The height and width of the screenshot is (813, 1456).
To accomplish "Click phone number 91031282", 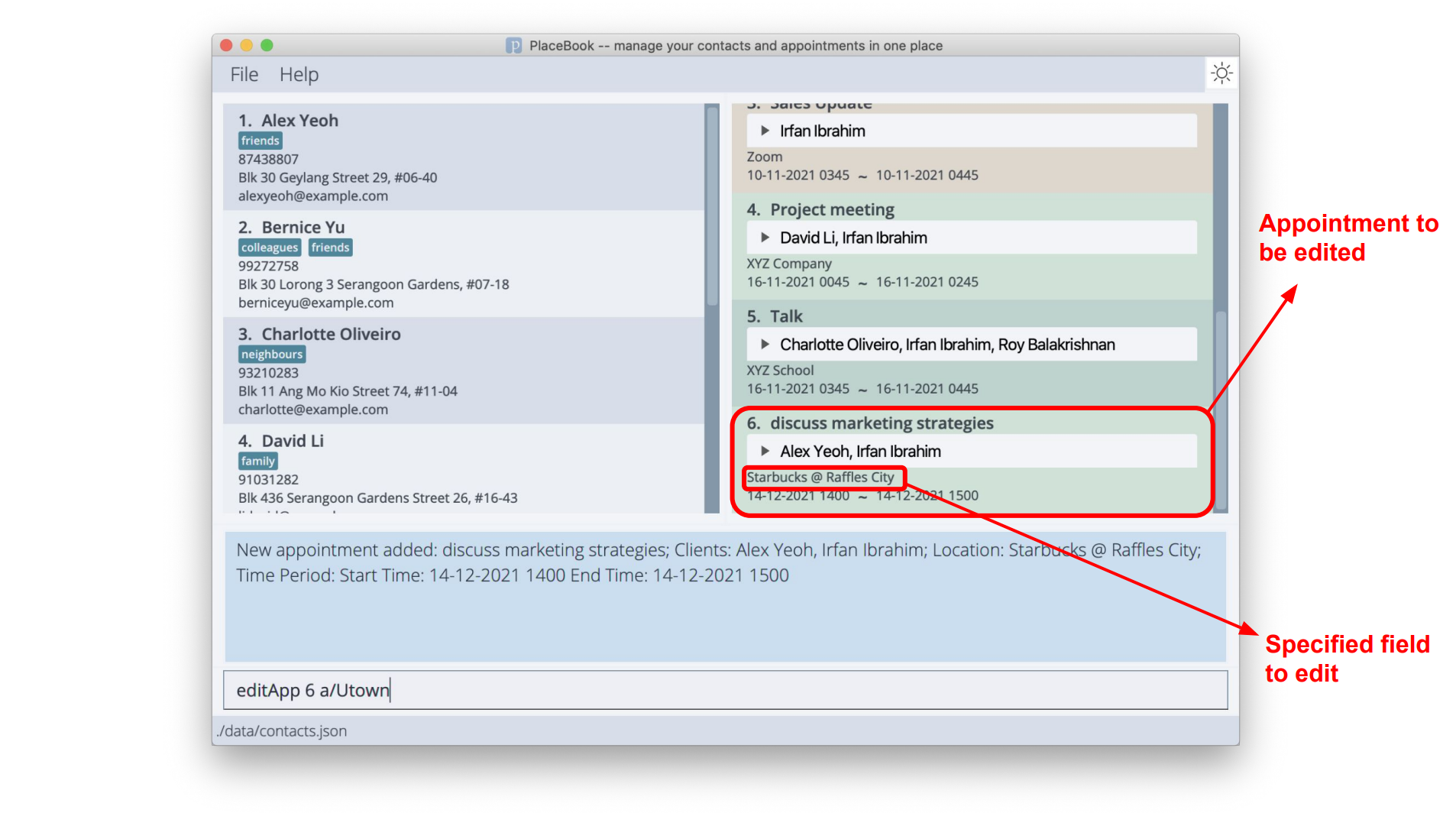I will pyautogui.click(x=268, y=480).
